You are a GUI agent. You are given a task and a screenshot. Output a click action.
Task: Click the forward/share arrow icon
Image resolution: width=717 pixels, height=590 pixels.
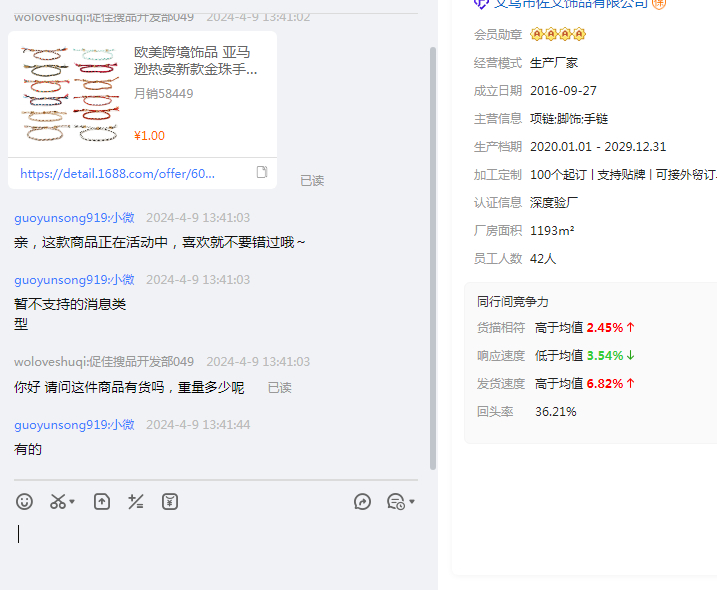[362, 502]
